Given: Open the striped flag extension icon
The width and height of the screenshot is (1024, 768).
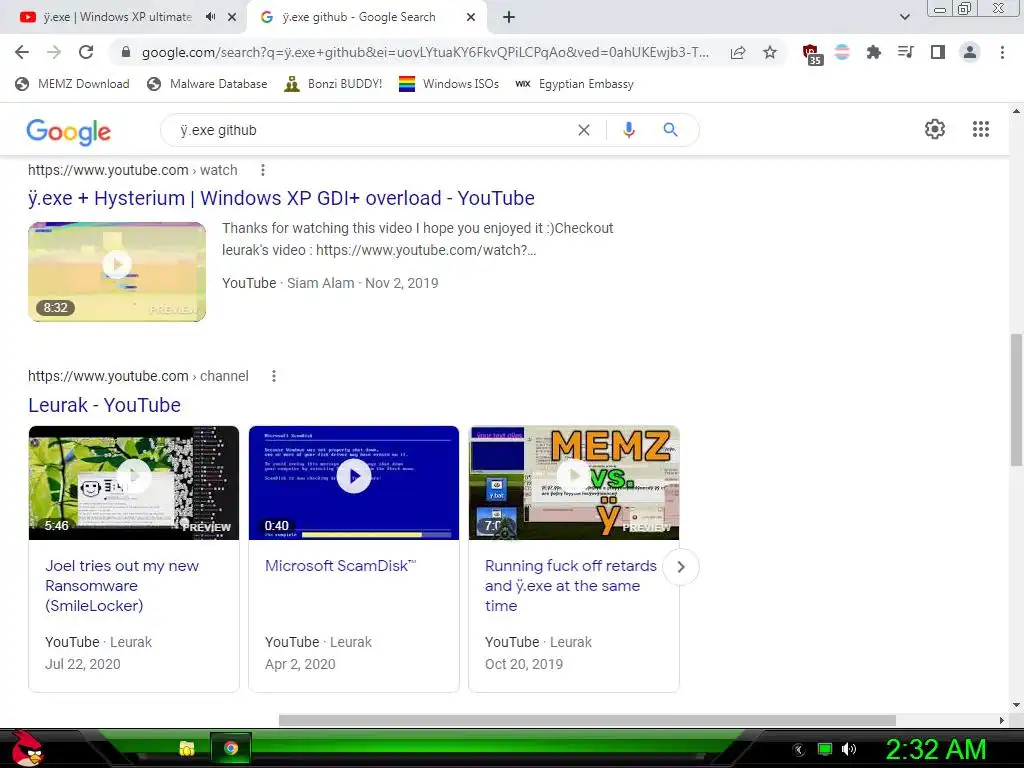Looking at the screenshot, I should point(842,52).
